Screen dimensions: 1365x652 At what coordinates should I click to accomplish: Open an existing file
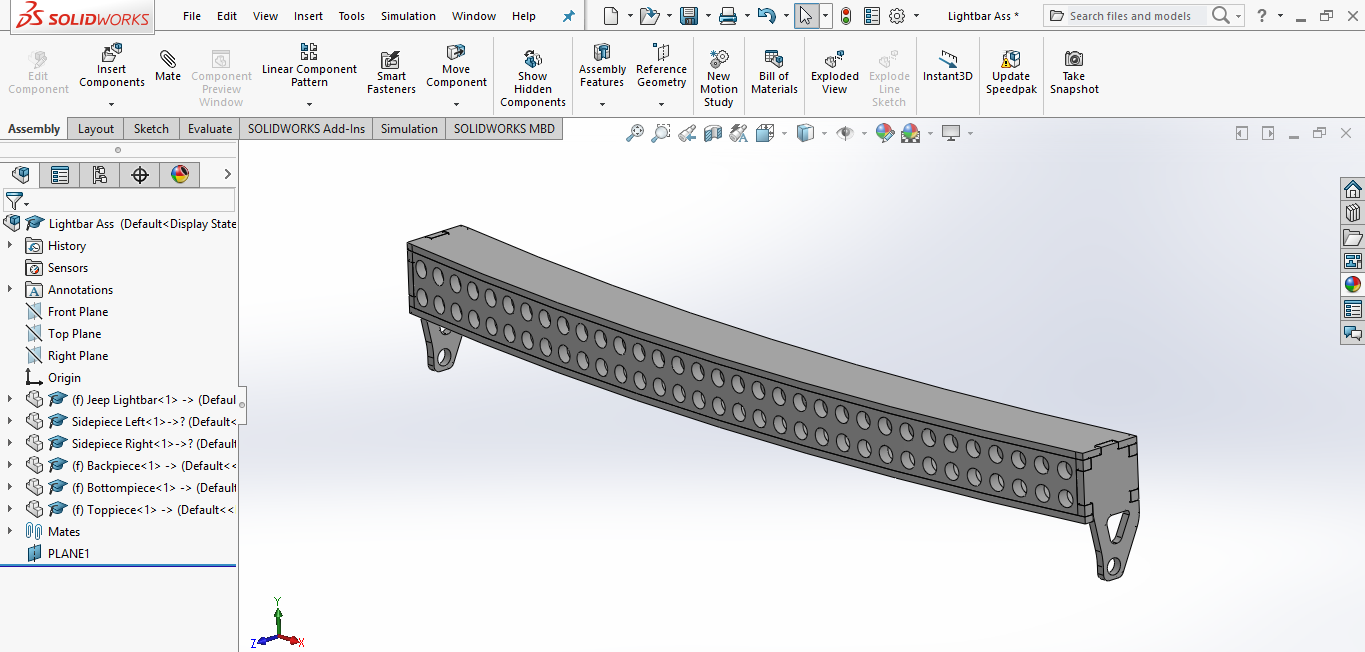point(649,16)
